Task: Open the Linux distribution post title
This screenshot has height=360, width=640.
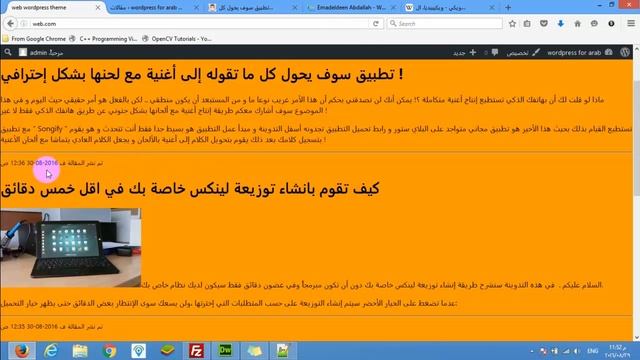Action: (x=190, y=189)
